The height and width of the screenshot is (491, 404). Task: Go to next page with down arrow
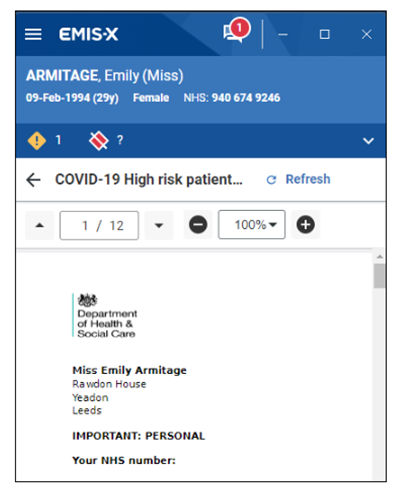point(159,225)
